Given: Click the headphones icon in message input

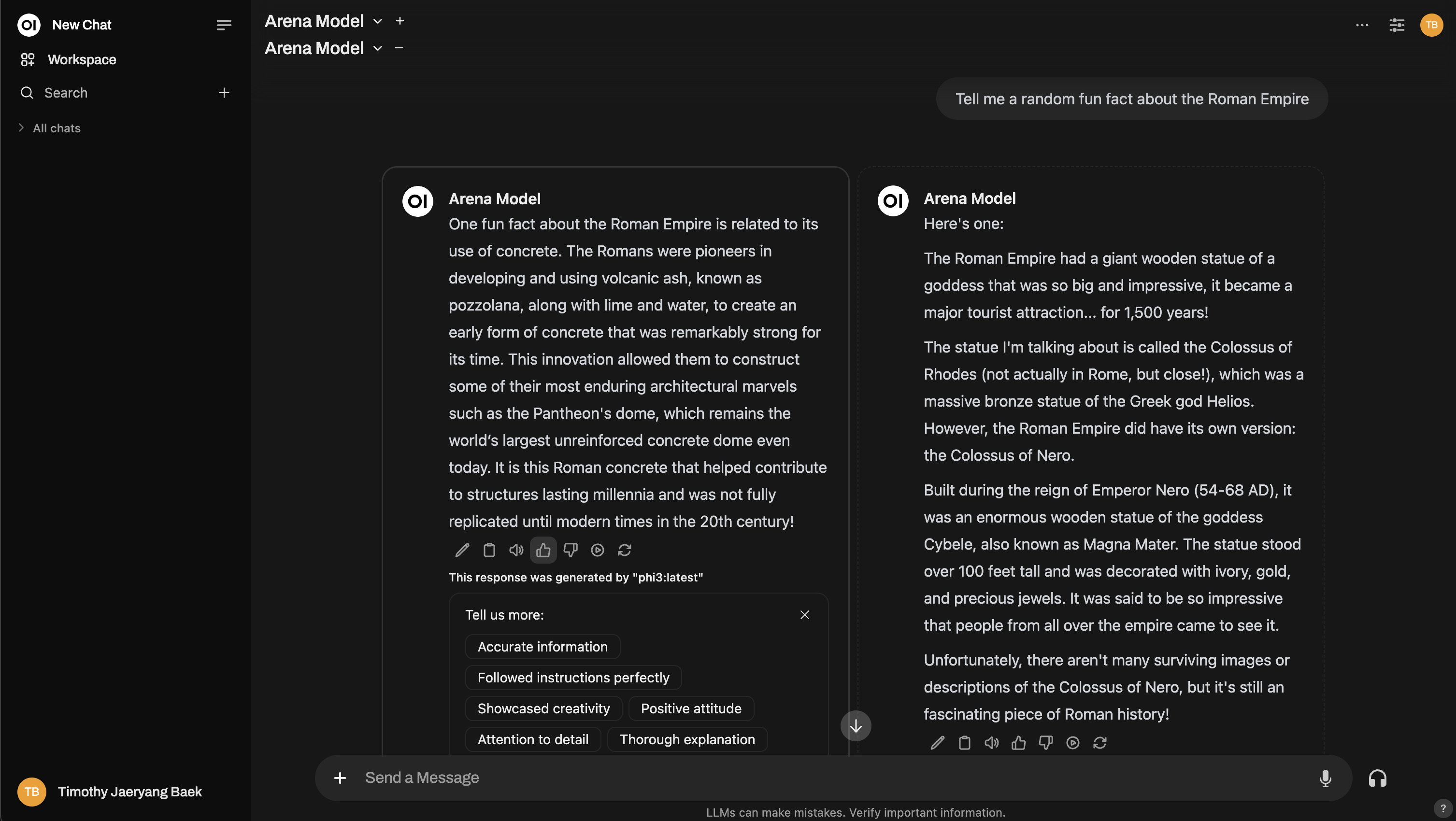Looking at the screenshot, I should pyautogui.click(x=1377, y=778).
